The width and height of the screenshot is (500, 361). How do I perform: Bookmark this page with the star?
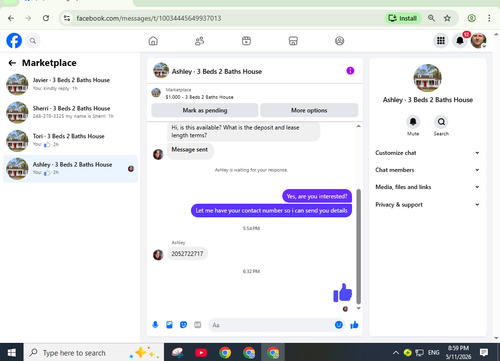tap(447, 18)
